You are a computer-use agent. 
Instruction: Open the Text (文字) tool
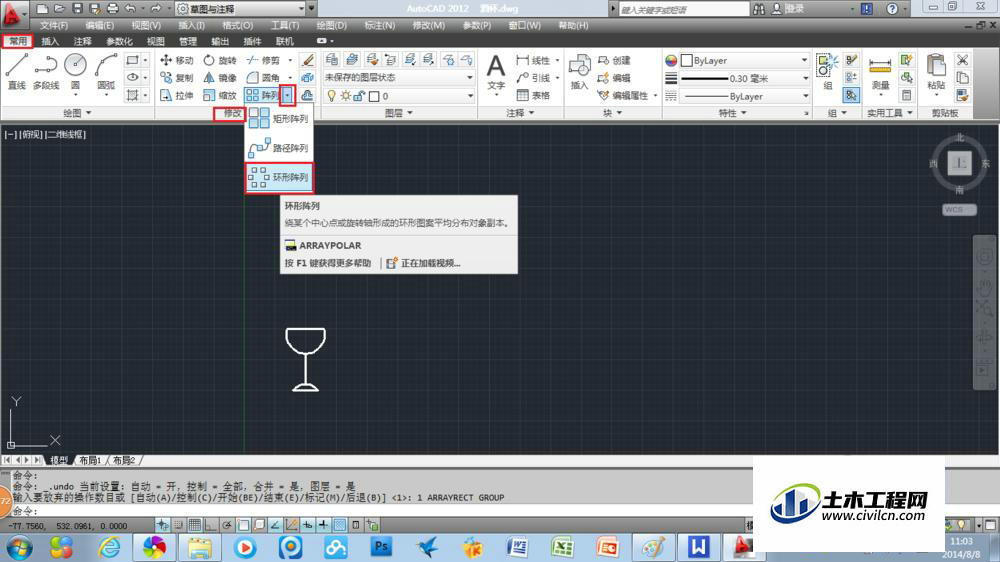496,71
